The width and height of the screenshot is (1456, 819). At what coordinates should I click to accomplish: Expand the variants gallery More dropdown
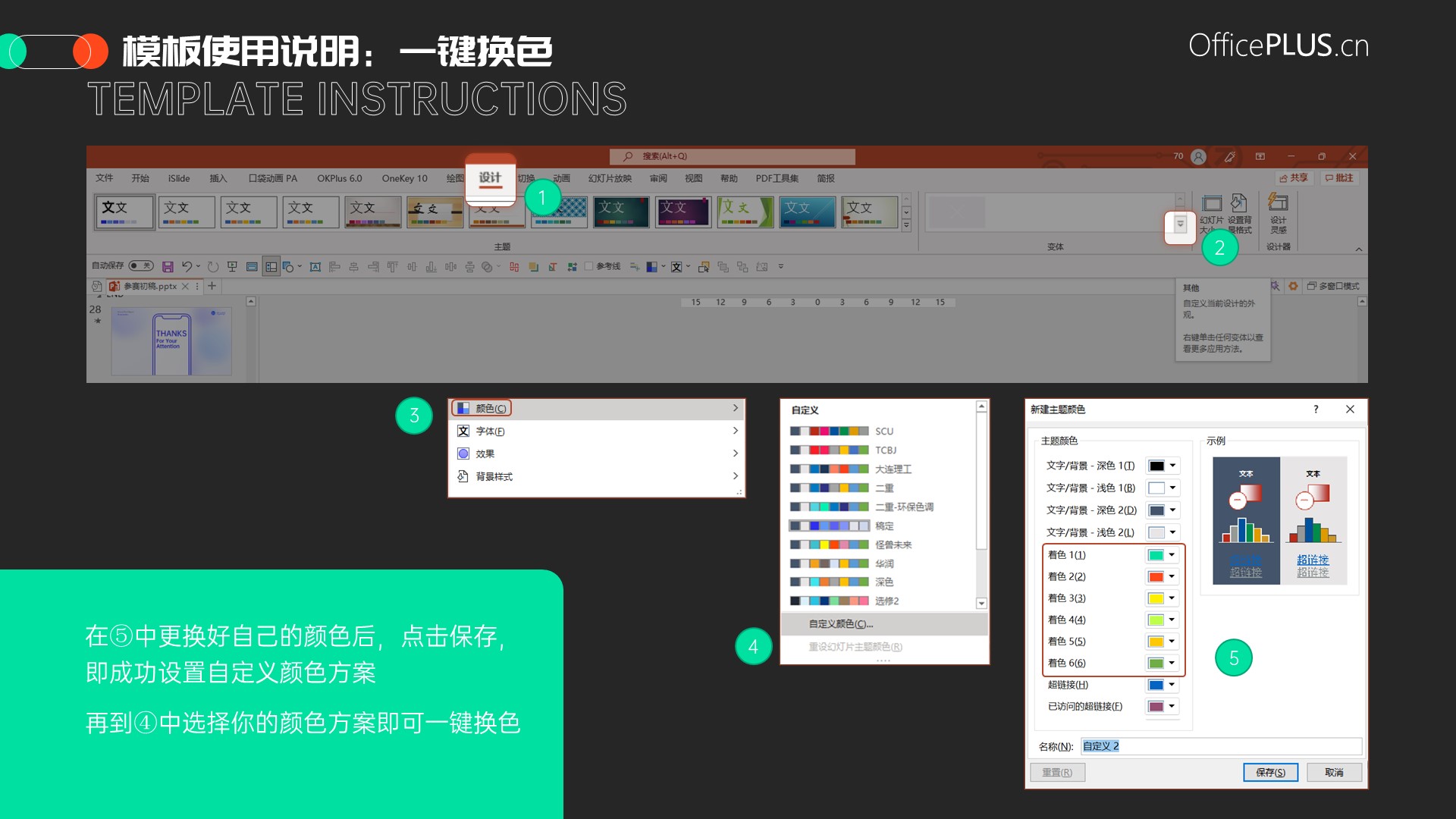(x=1180, y=224)
